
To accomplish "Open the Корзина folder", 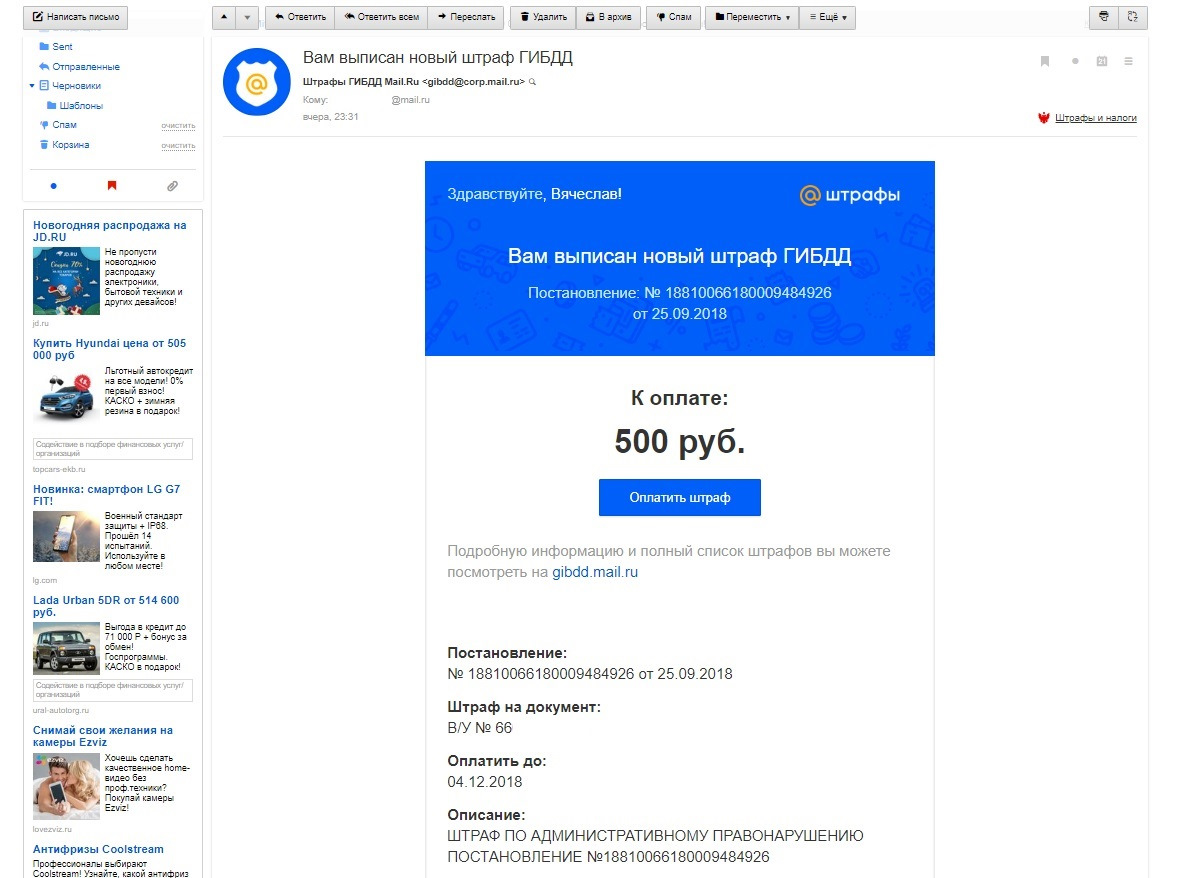I will tap(70, 144).
